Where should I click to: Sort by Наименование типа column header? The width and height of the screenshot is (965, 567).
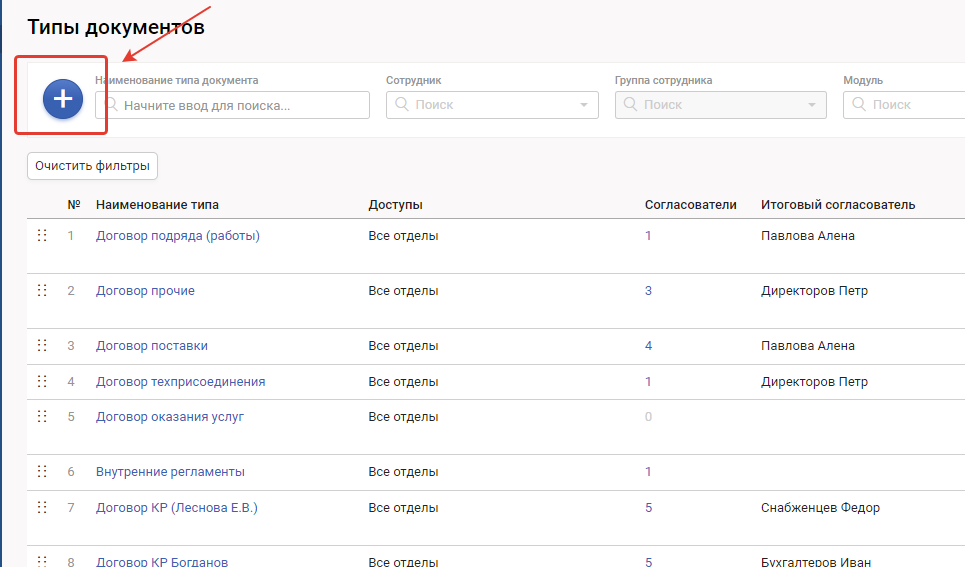tap(157, 205)
